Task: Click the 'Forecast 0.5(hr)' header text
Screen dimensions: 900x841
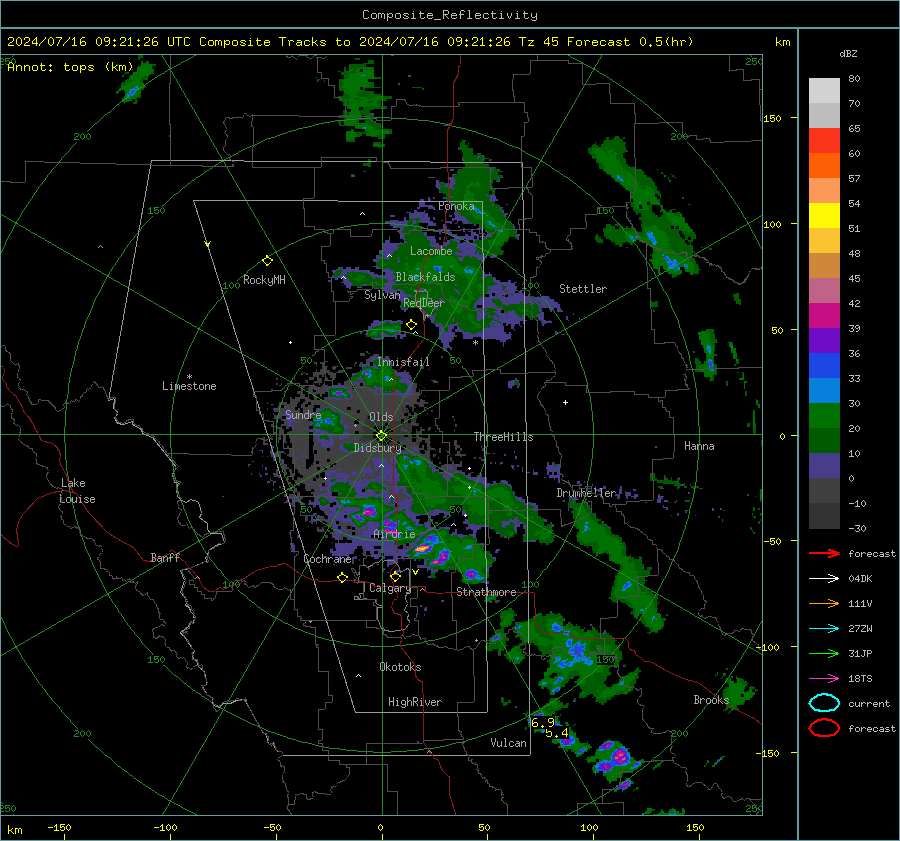Action: tap(630, 42)
